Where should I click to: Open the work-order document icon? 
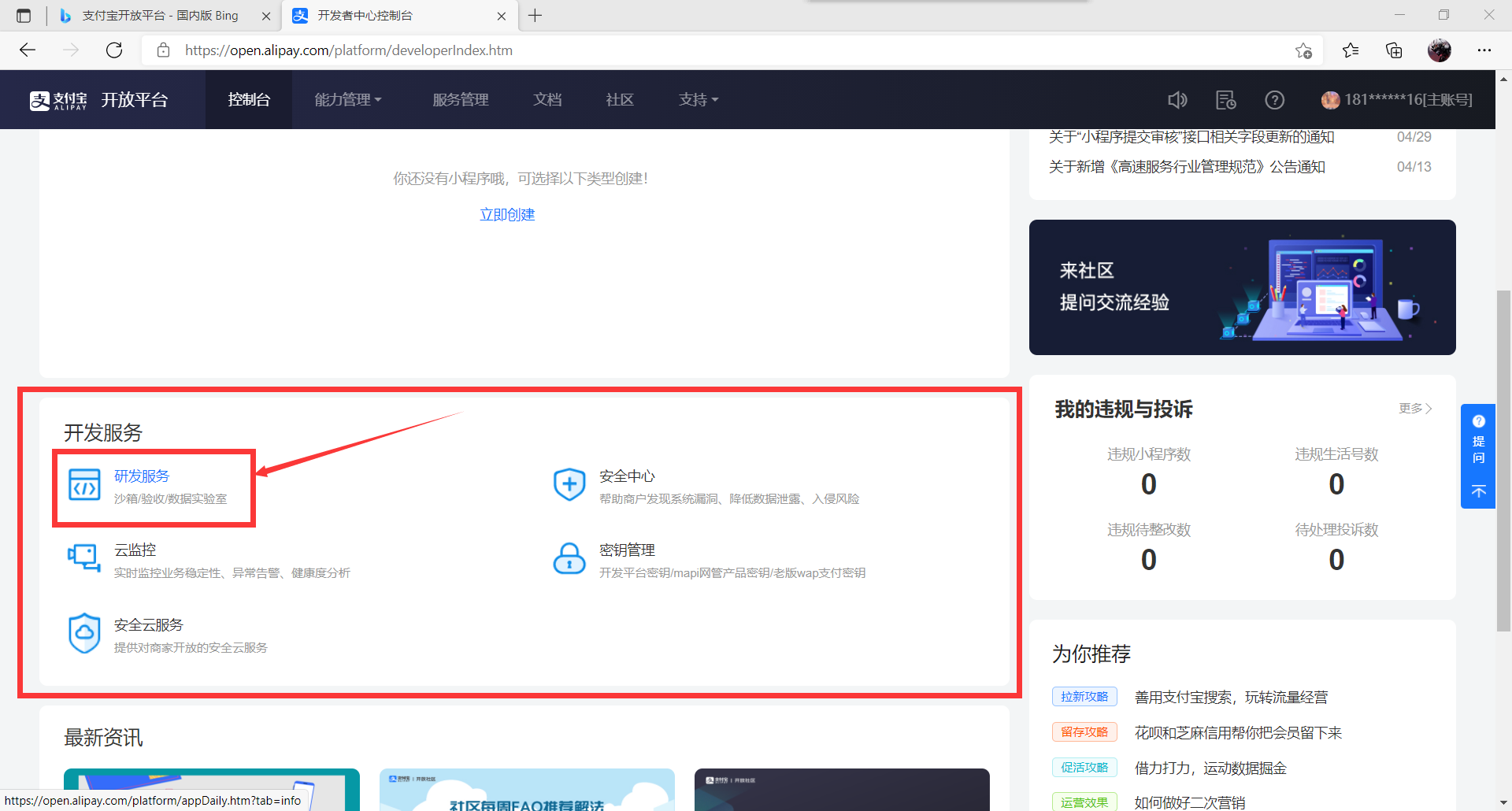tap(1225, 99)
